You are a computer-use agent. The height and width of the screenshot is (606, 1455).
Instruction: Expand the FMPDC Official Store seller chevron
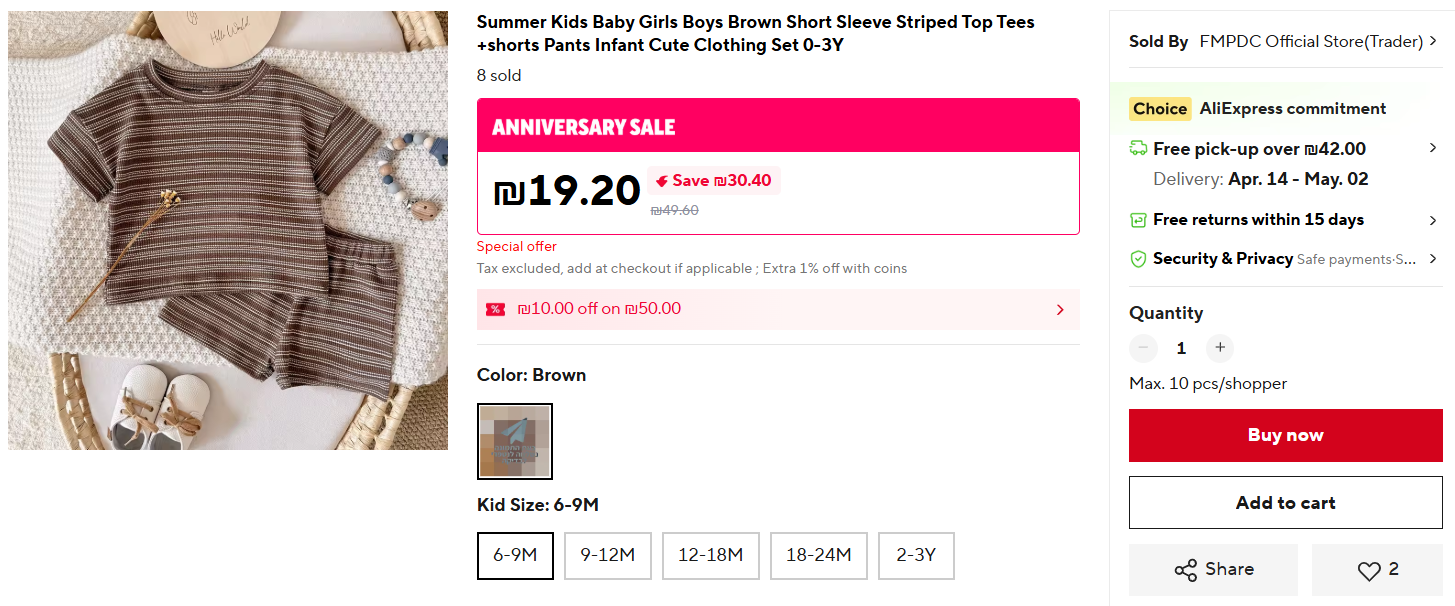[1433, 42]
